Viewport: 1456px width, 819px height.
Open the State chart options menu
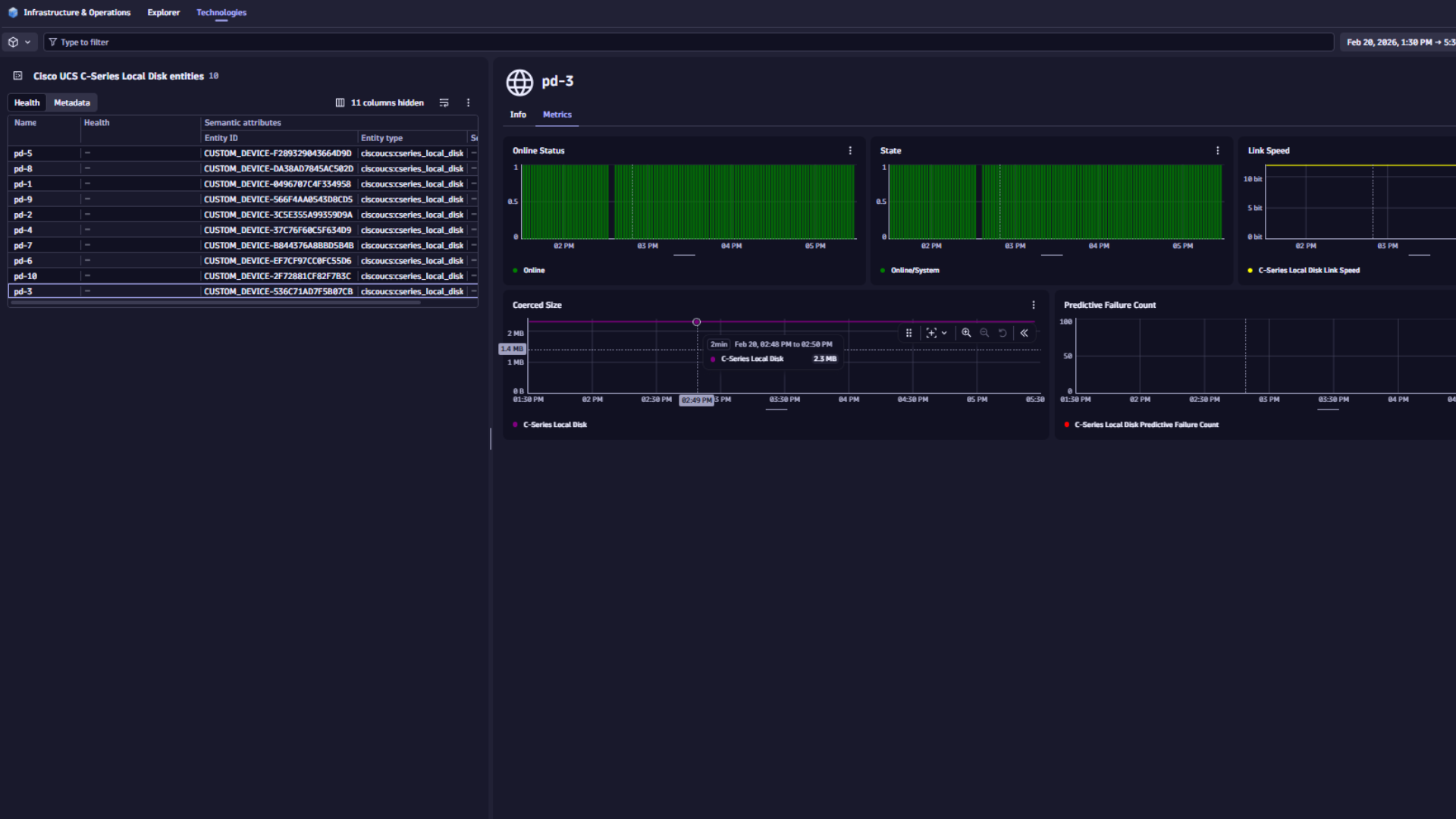pyautogui.click(x=1218, y=150)
